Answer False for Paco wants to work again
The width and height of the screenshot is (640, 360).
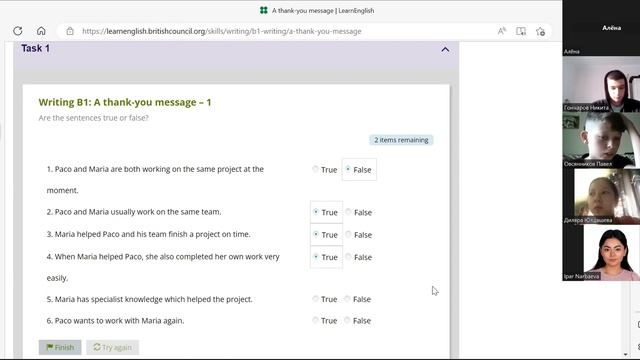(347, 320)
